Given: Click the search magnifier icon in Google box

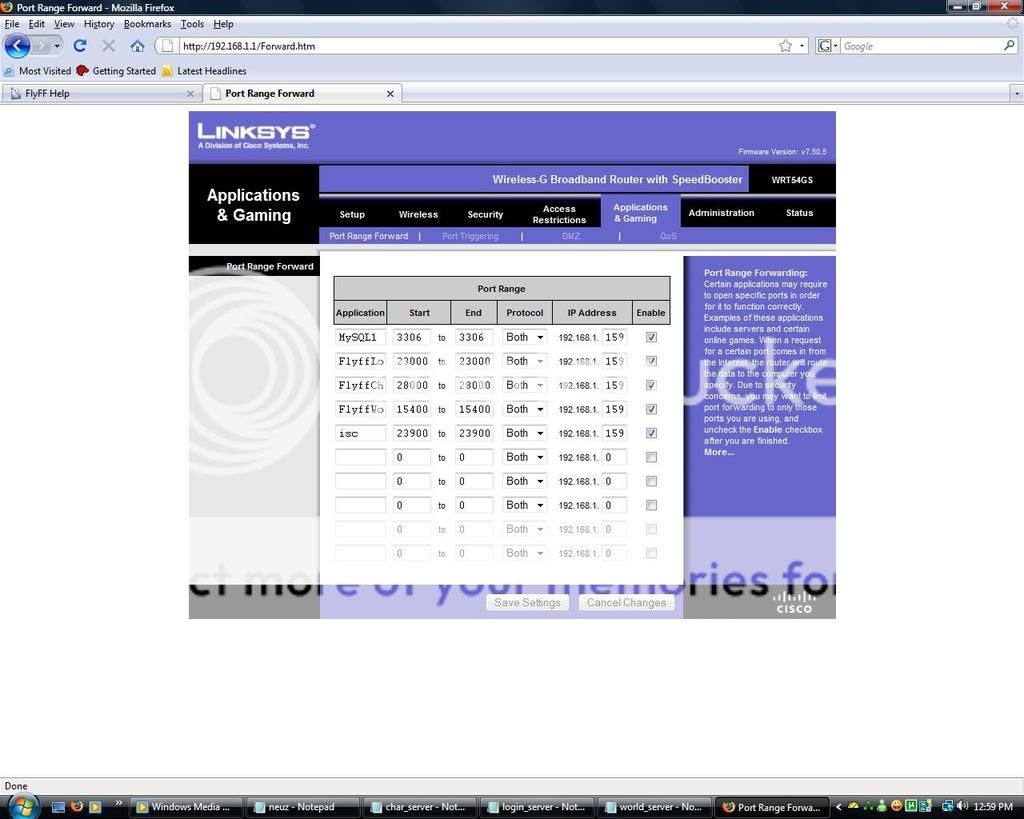Looking at the screenshot, I should tap(1009, 46).
